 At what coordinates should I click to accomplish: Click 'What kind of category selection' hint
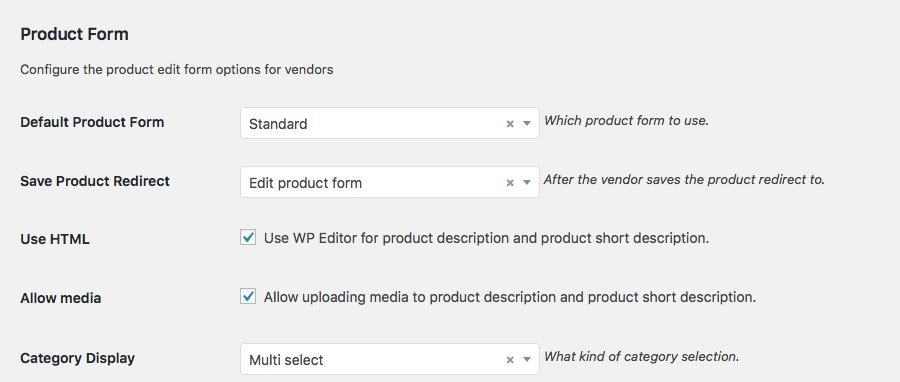641,357
